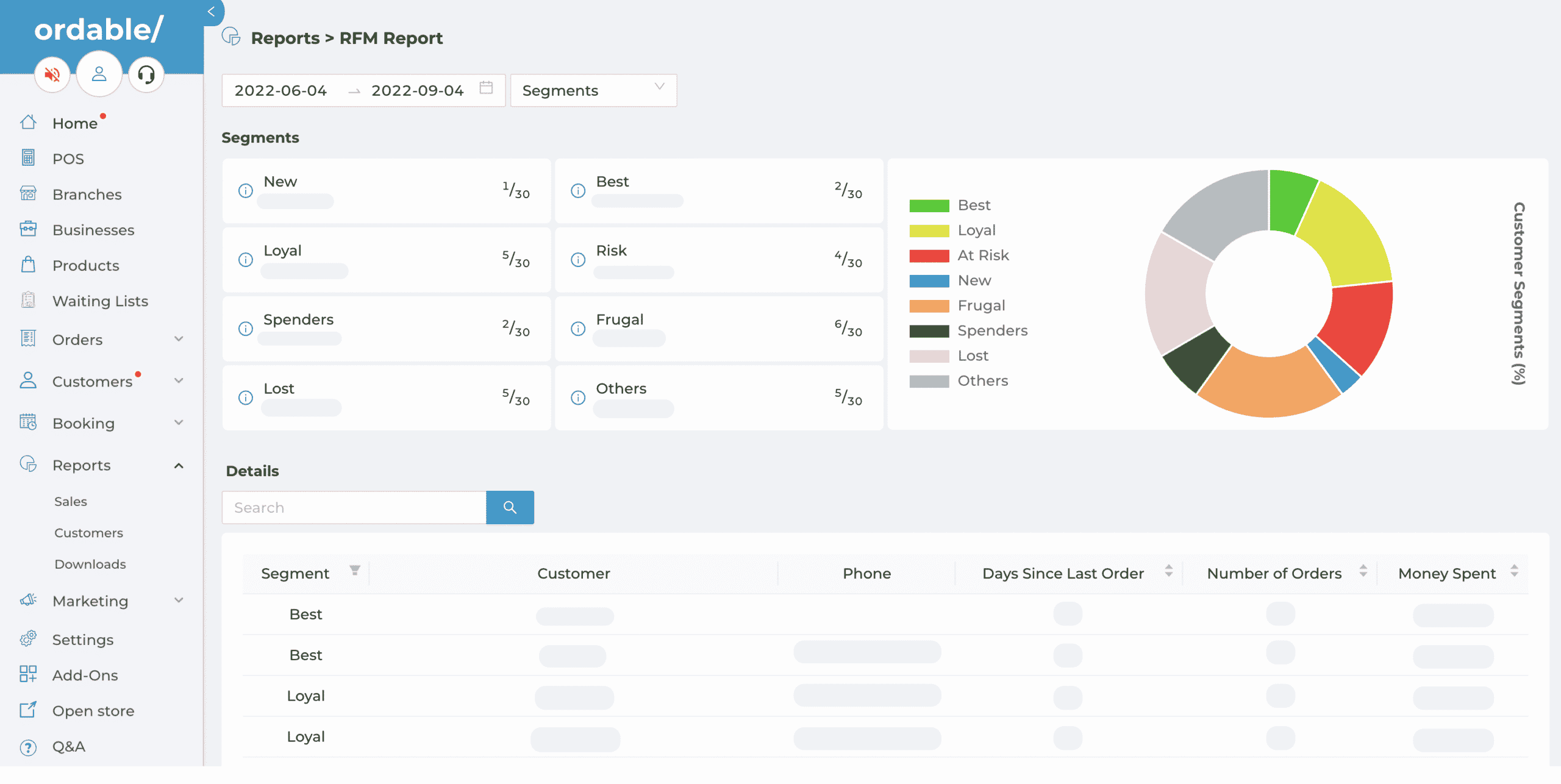Image resolution: width=1561 pixels, height=784 pixels.
Task: Click the orange Frugal donut chart slice
Action: tap(1268, 384)
